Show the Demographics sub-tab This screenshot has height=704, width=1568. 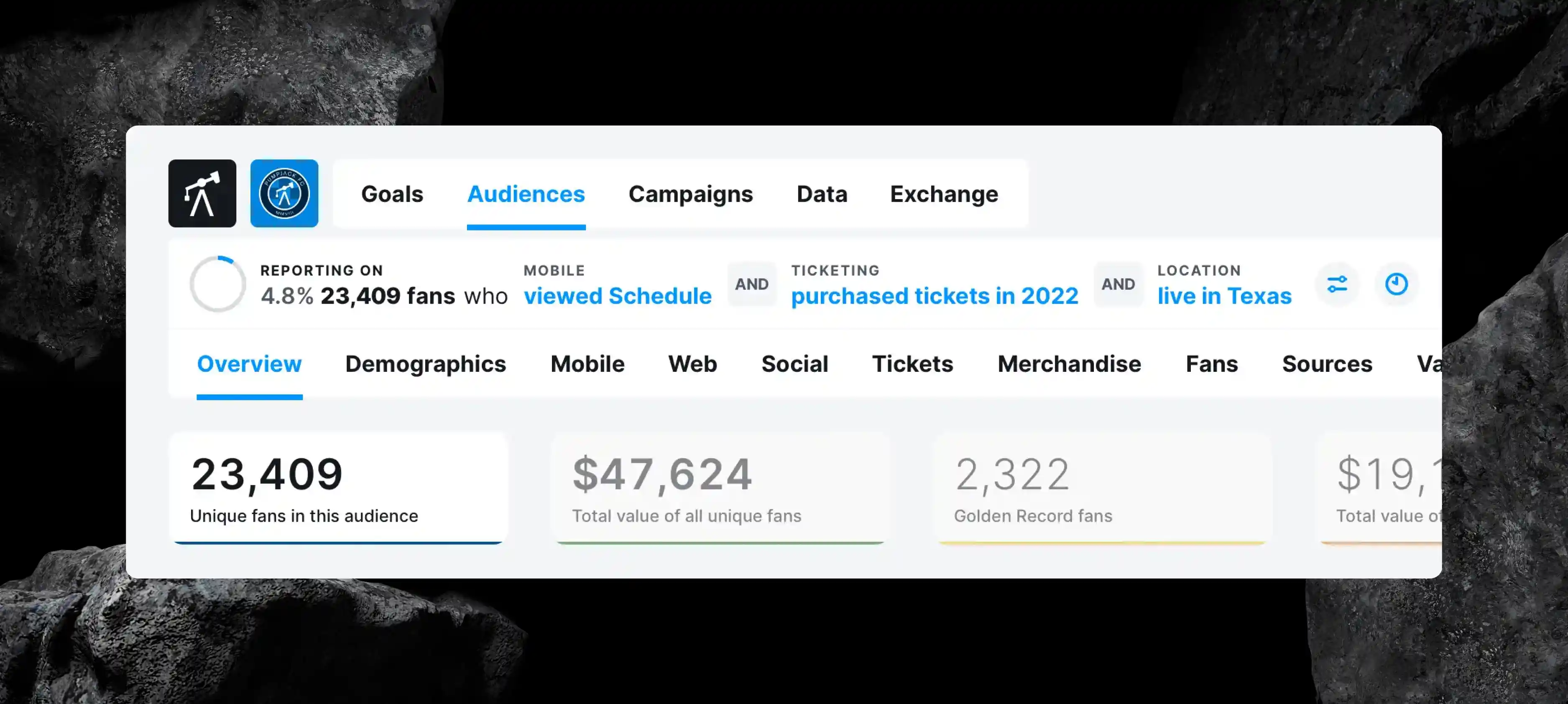[426, 364]
